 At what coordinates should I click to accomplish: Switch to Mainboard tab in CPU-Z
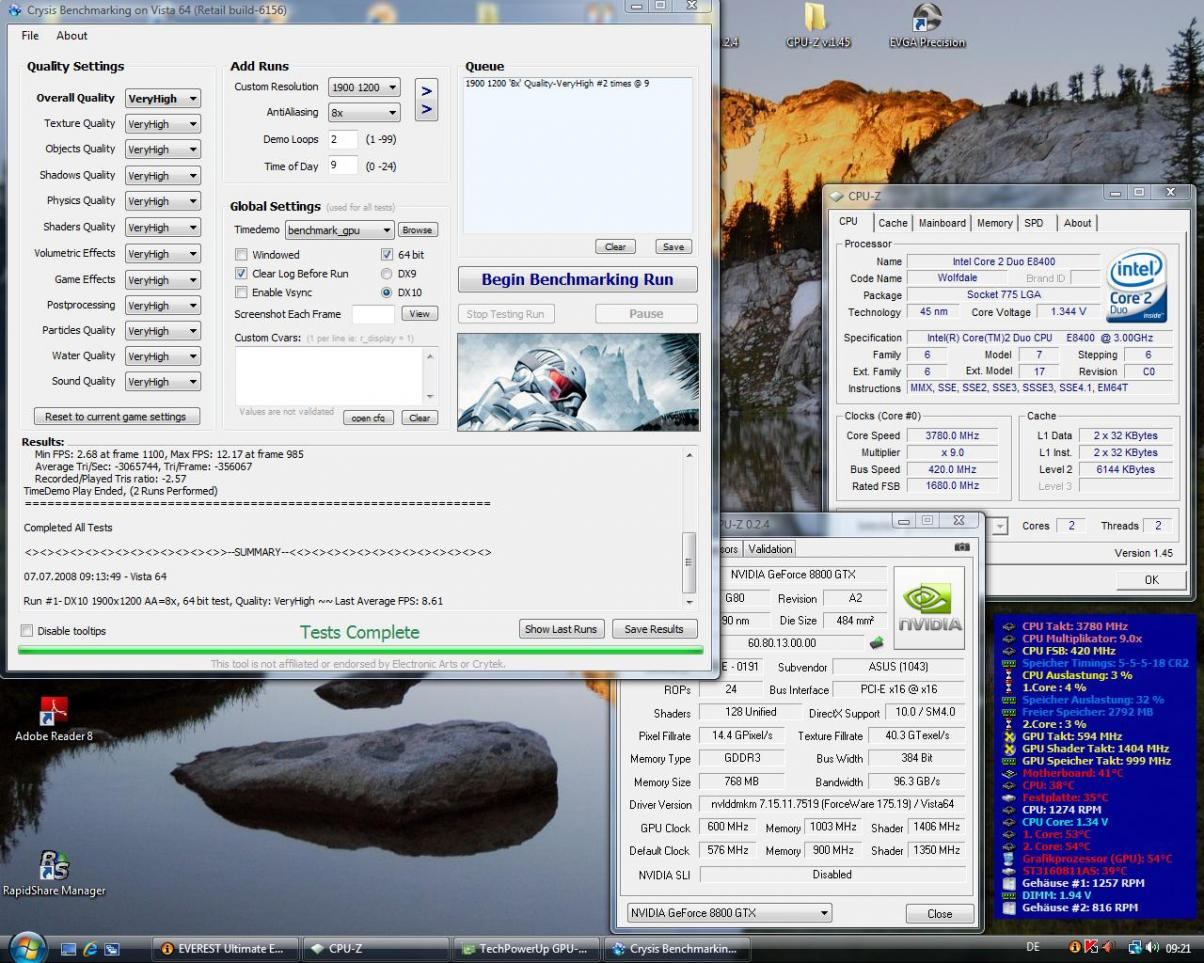pos(942,223)
